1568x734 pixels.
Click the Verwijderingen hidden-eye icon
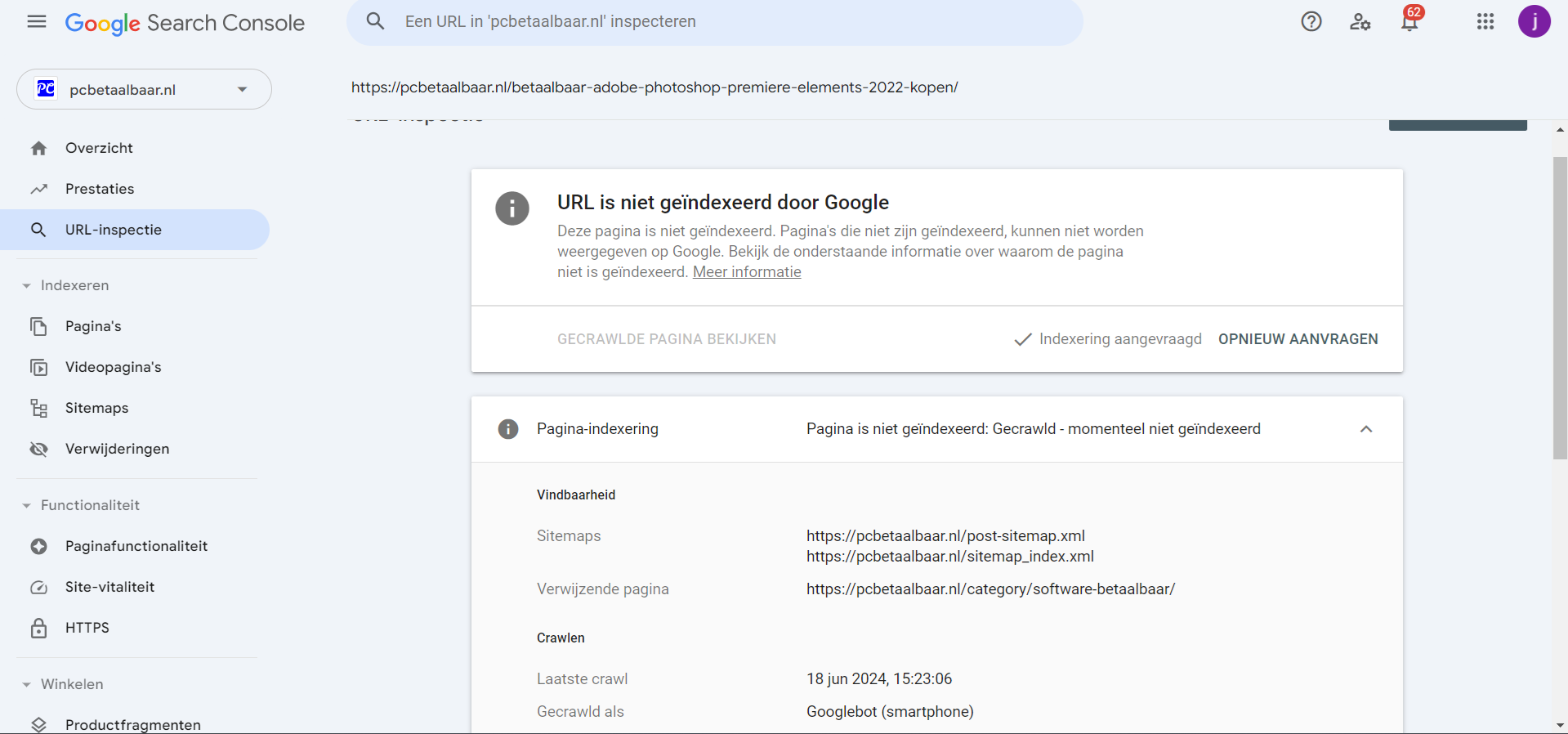click(38, 449)
